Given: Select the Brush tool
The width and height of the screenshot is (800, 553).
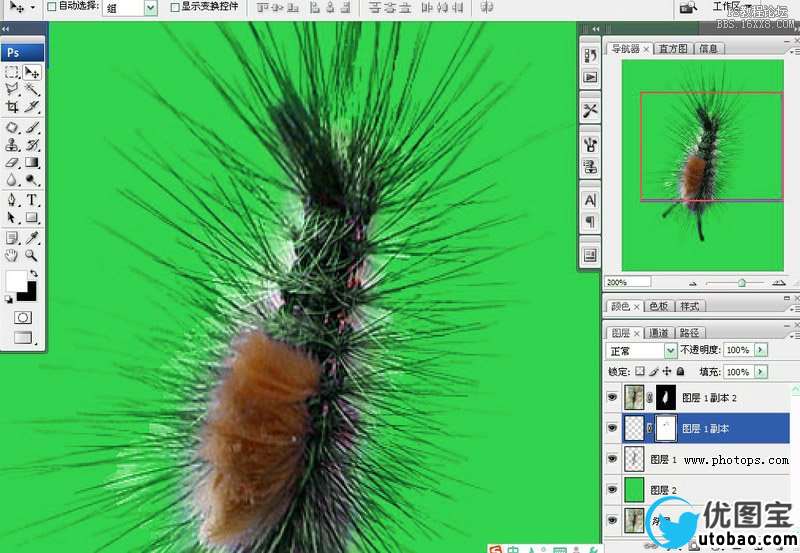Looking at the screenshot, I should [x=32, y=127].
